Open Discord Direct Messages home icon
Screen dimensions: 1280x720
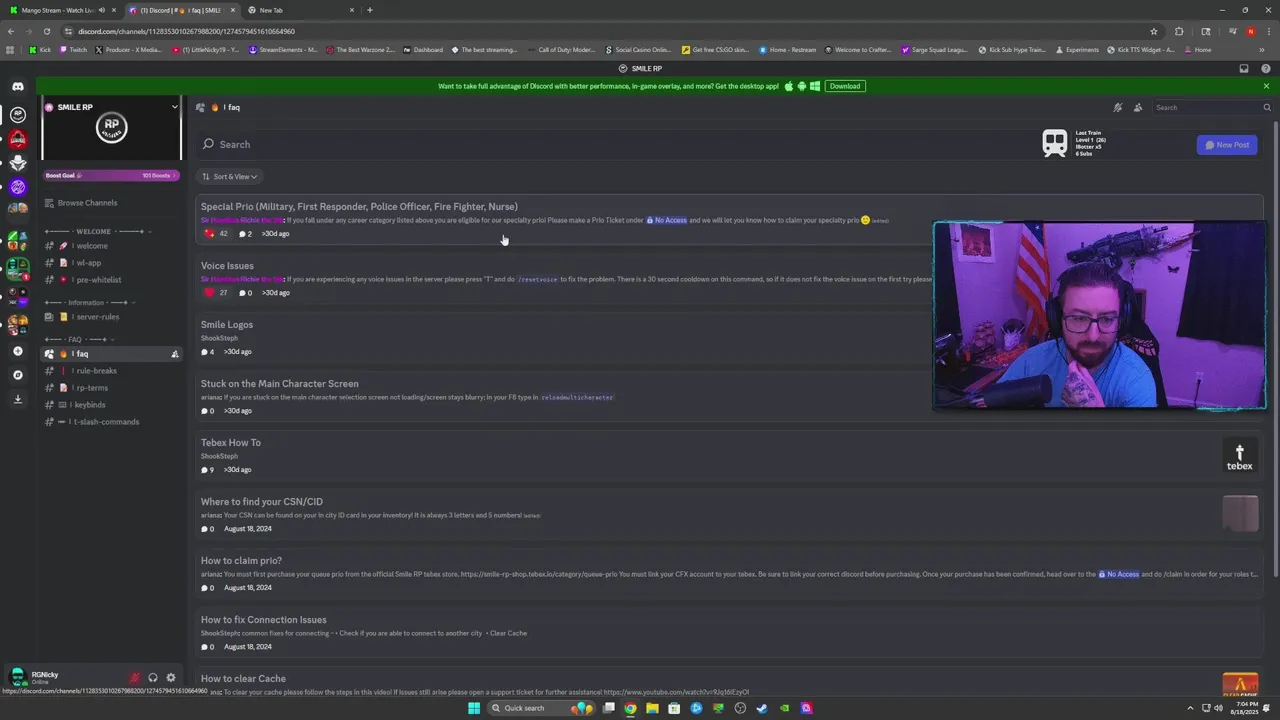click(x=17, y=87)
